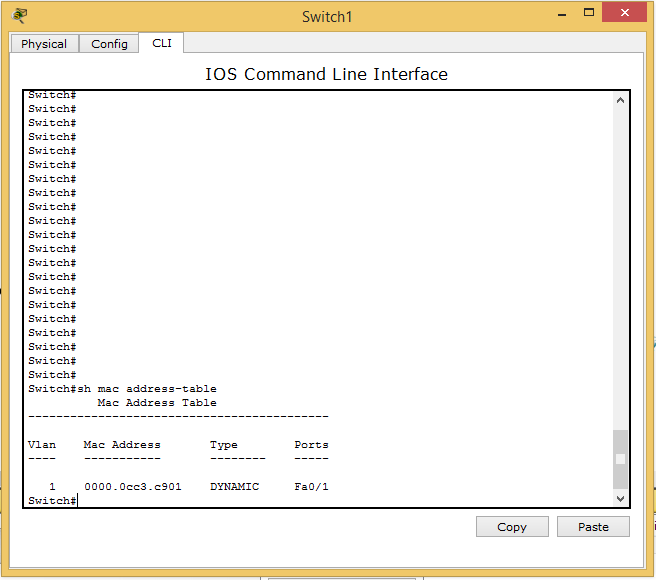The height and width of the screenshot is (580, 656).
Task: Close the Switch1 window
Action: pos(632,14)
